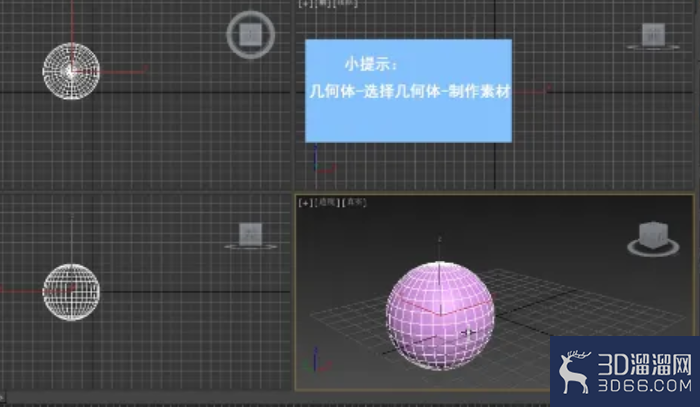The height and width of the screenshot is (407, 700).
Task: Click the ViewCube in the perspective viewport
Action: coord(654,235)
